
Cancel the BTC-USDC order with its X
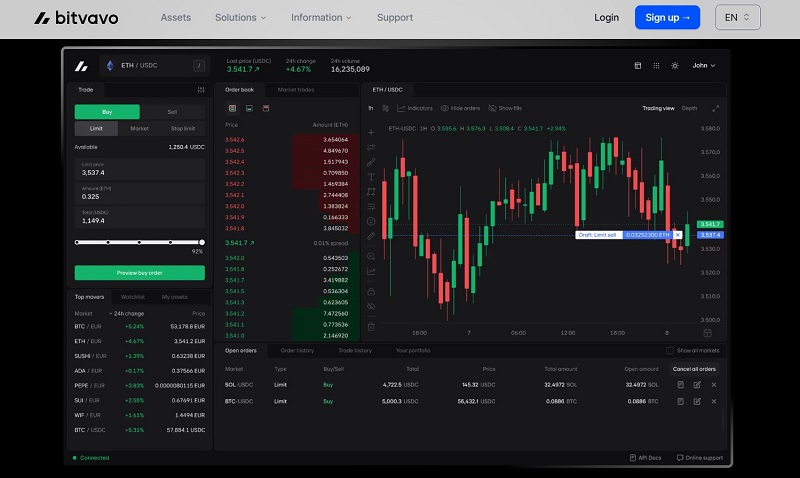point(714,401)
